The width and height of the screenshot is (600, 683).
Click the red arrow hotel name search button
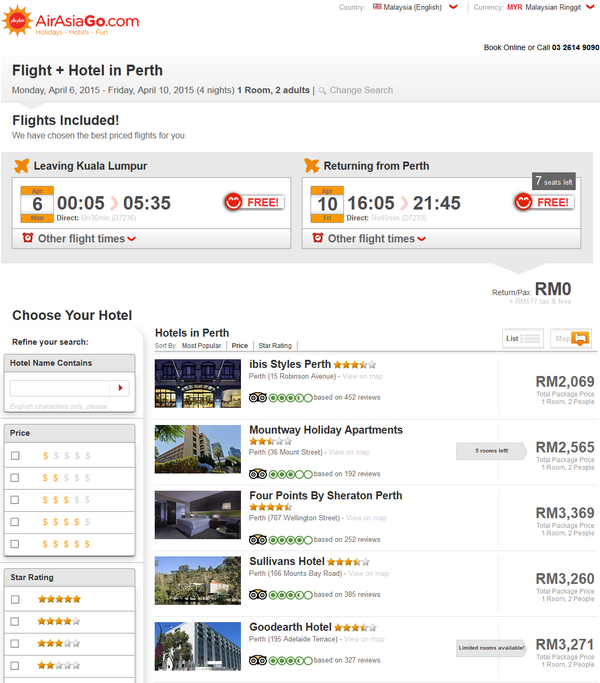tap(120, 388)
